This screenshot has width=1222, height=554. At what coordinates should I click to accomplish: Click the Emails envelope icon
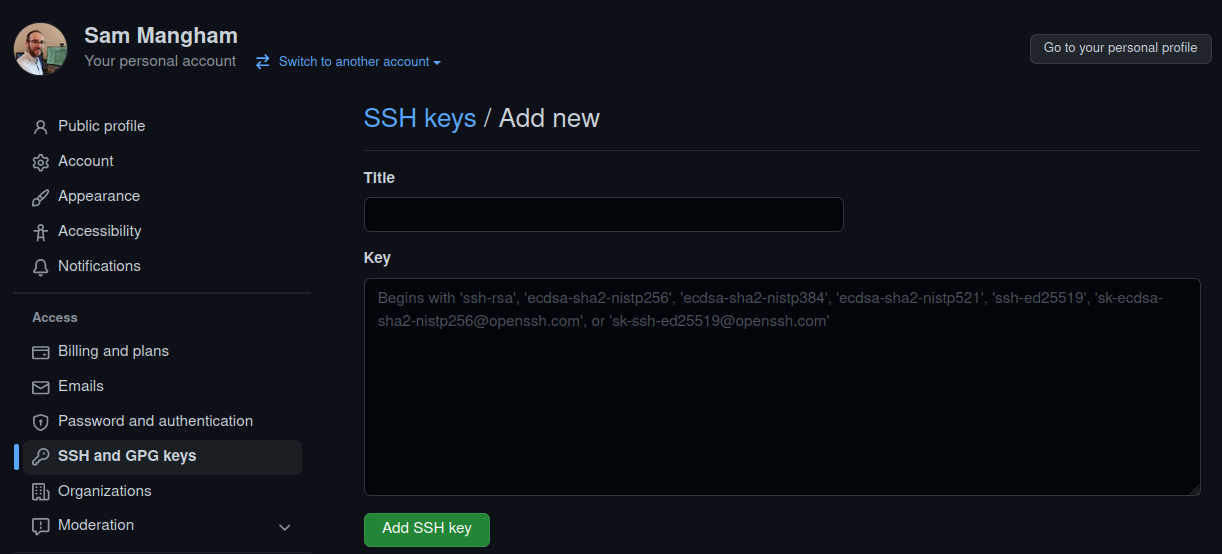click(41, 387)
